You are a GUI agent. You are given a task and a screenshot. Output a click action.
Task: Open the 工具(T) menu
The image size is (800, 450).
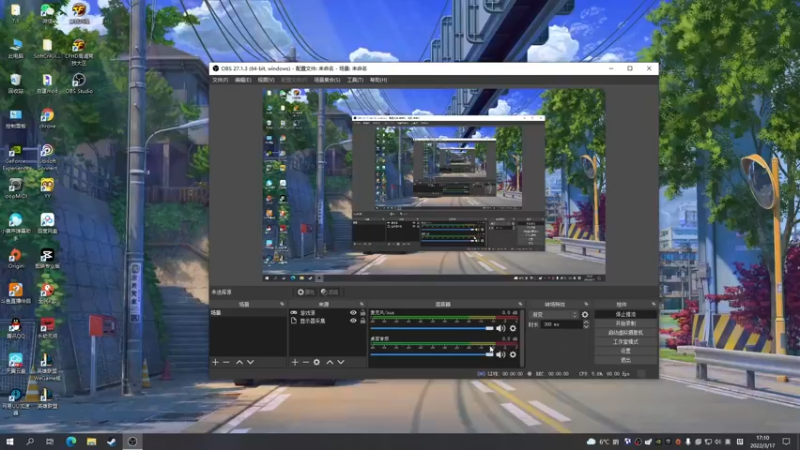(x=355, y=80)
